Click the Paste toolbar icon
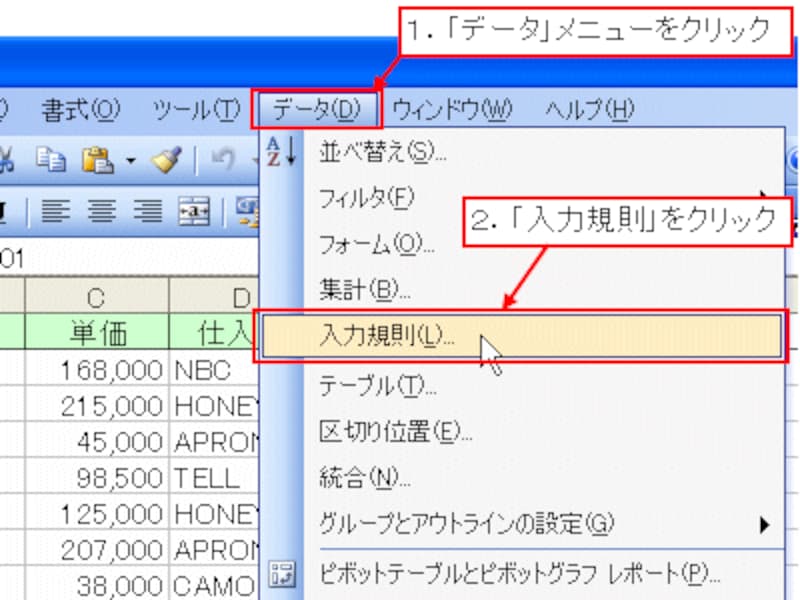This screenshot has width=800, height=600. tap(97, 160)
